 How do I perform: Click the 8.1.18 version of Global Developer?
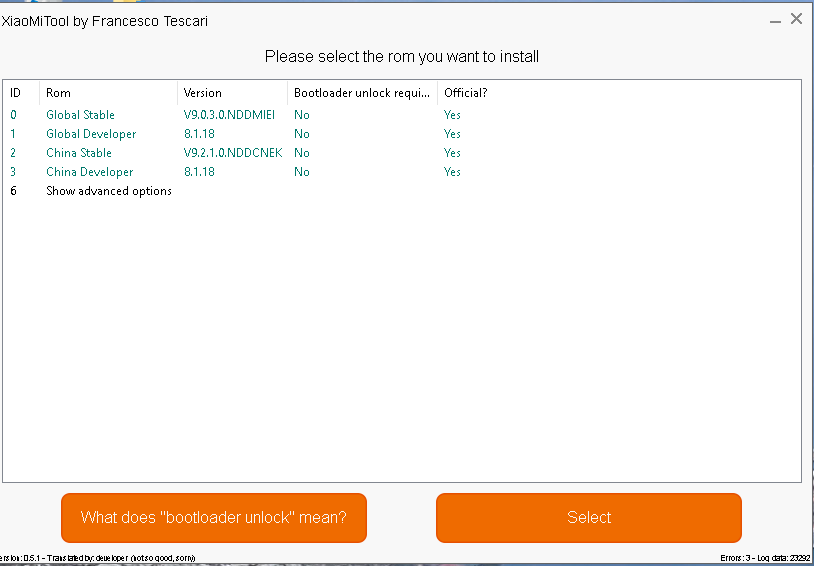199,134
